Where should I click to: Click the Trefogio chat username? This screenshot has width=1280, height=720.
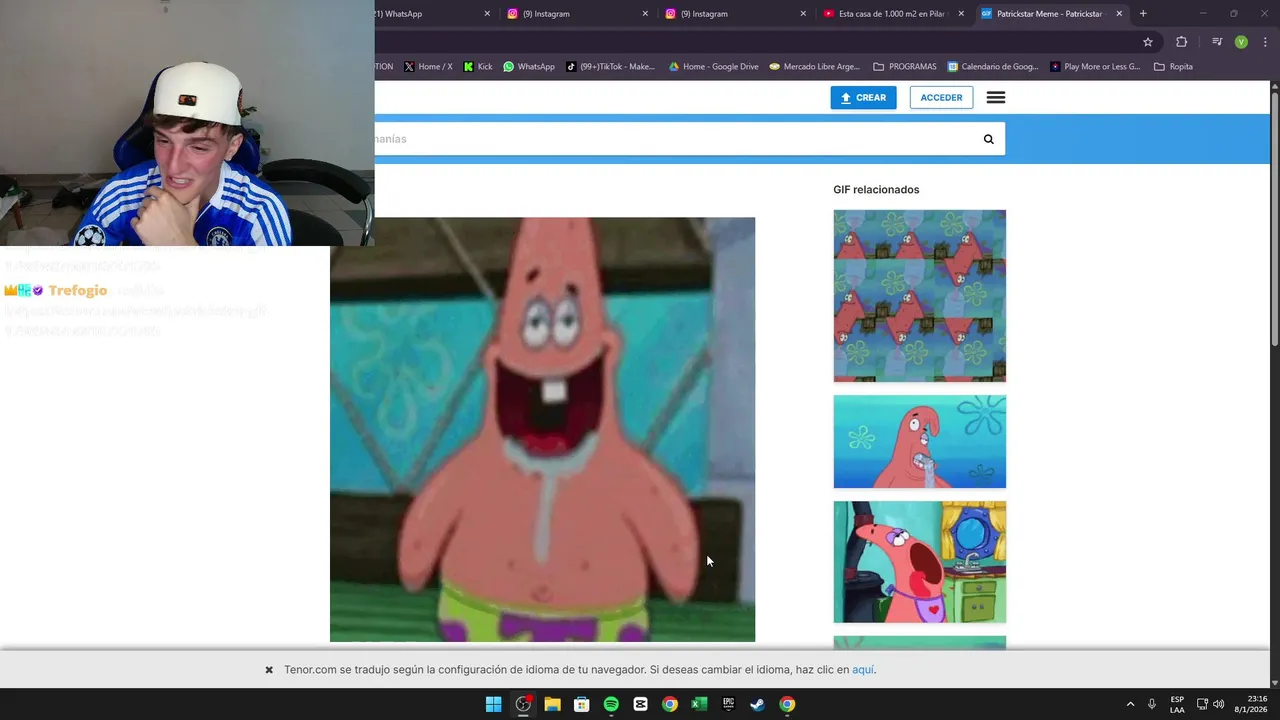pyautogui.click(x=77, y=290)
